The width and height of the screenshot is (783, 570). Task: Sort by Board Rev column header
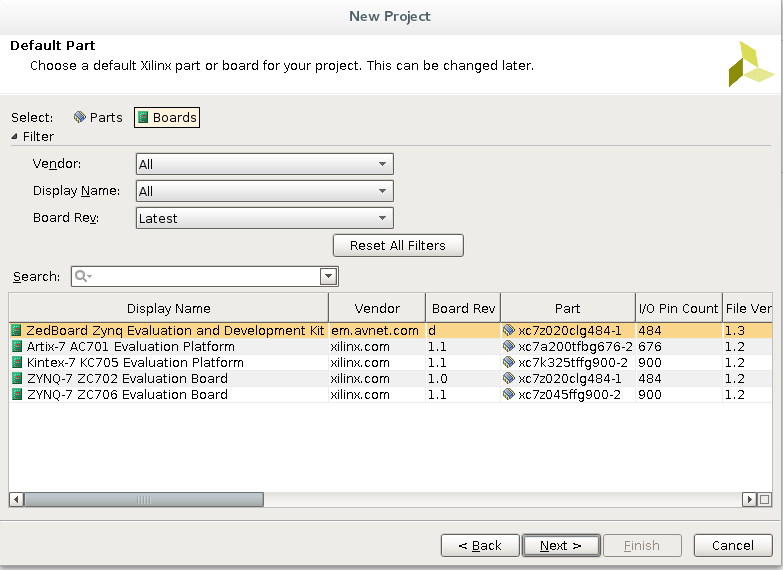coord(463,308)
